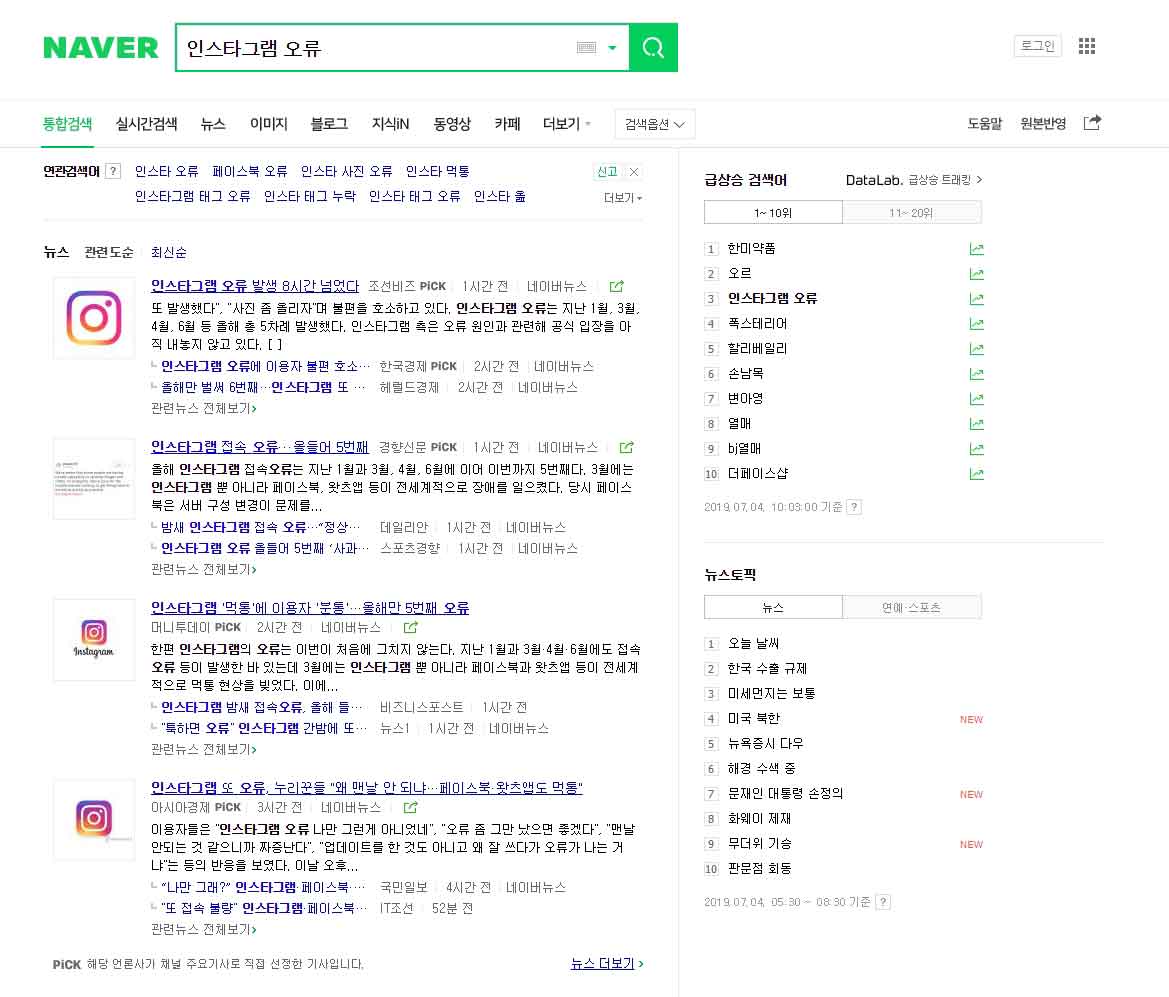Viewport: 1169px width, 997px height.
Task: Expand 관련뉴스 전체보기 under 경향신문 article
Action: 204,570
